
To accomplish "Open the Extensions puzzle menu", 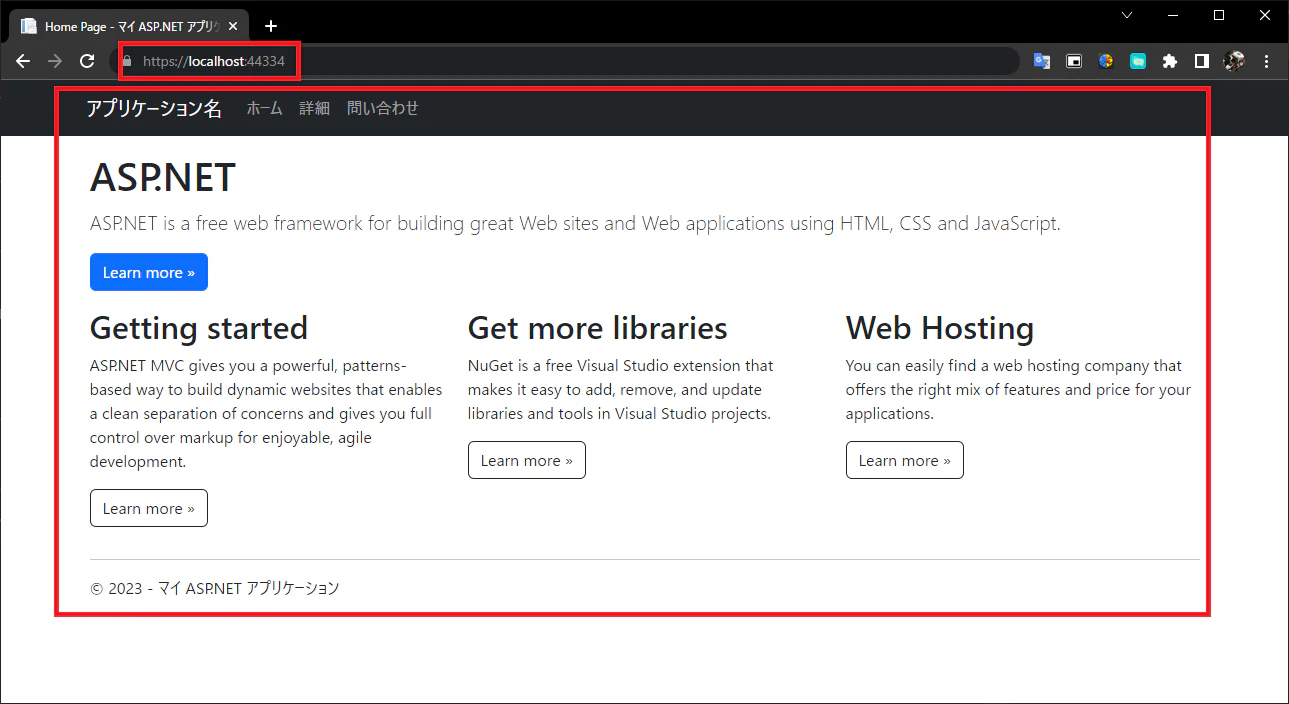I will [x=1170, y=61].
